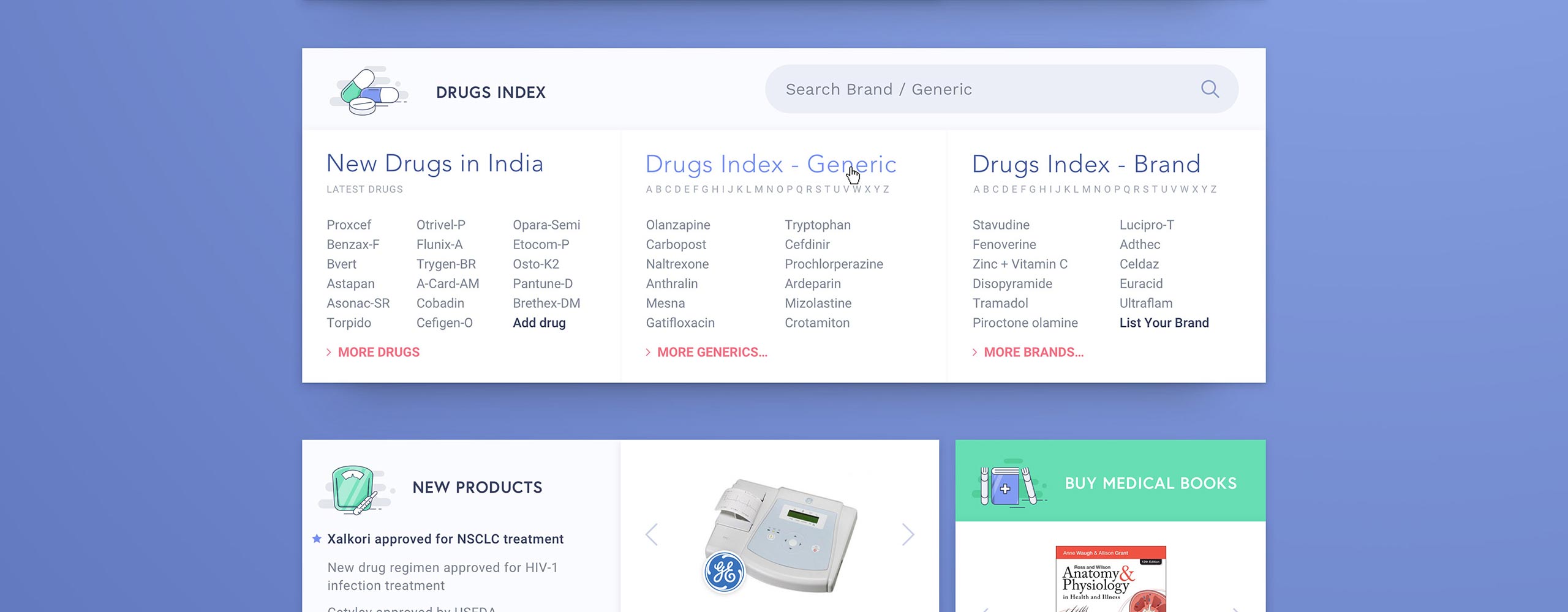Expand MORE BRANDS list
Screen dimensions: 1568x612
[1033, 353]
